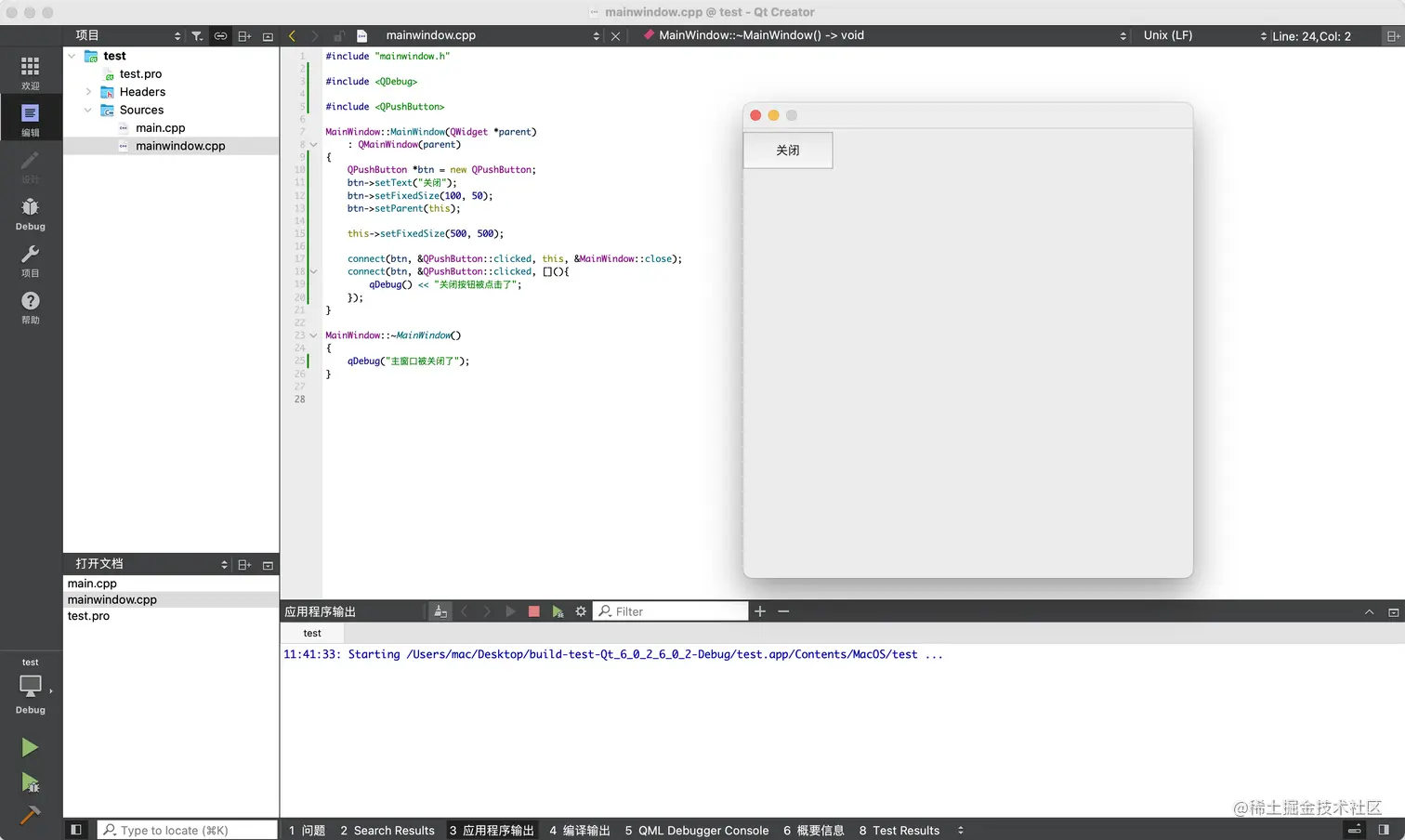Open the 1 问题 (Issues) pane
The width and height of the screenshot is (1405, 840).
pyautogui.click(x=307, y=830)
